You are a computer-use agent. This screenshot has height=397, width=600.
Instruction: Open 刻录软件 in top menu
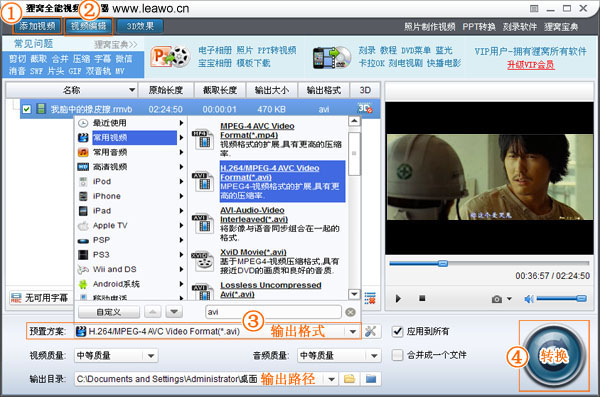coord(520,27)
